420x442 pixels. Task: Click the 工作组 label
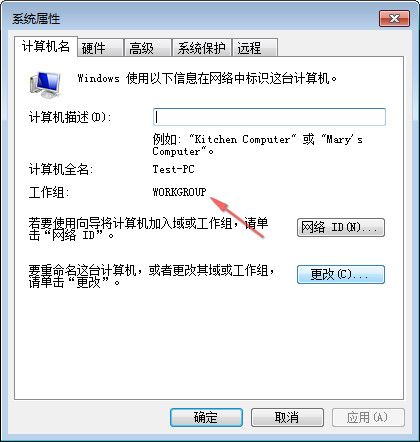tap(49, 193)
